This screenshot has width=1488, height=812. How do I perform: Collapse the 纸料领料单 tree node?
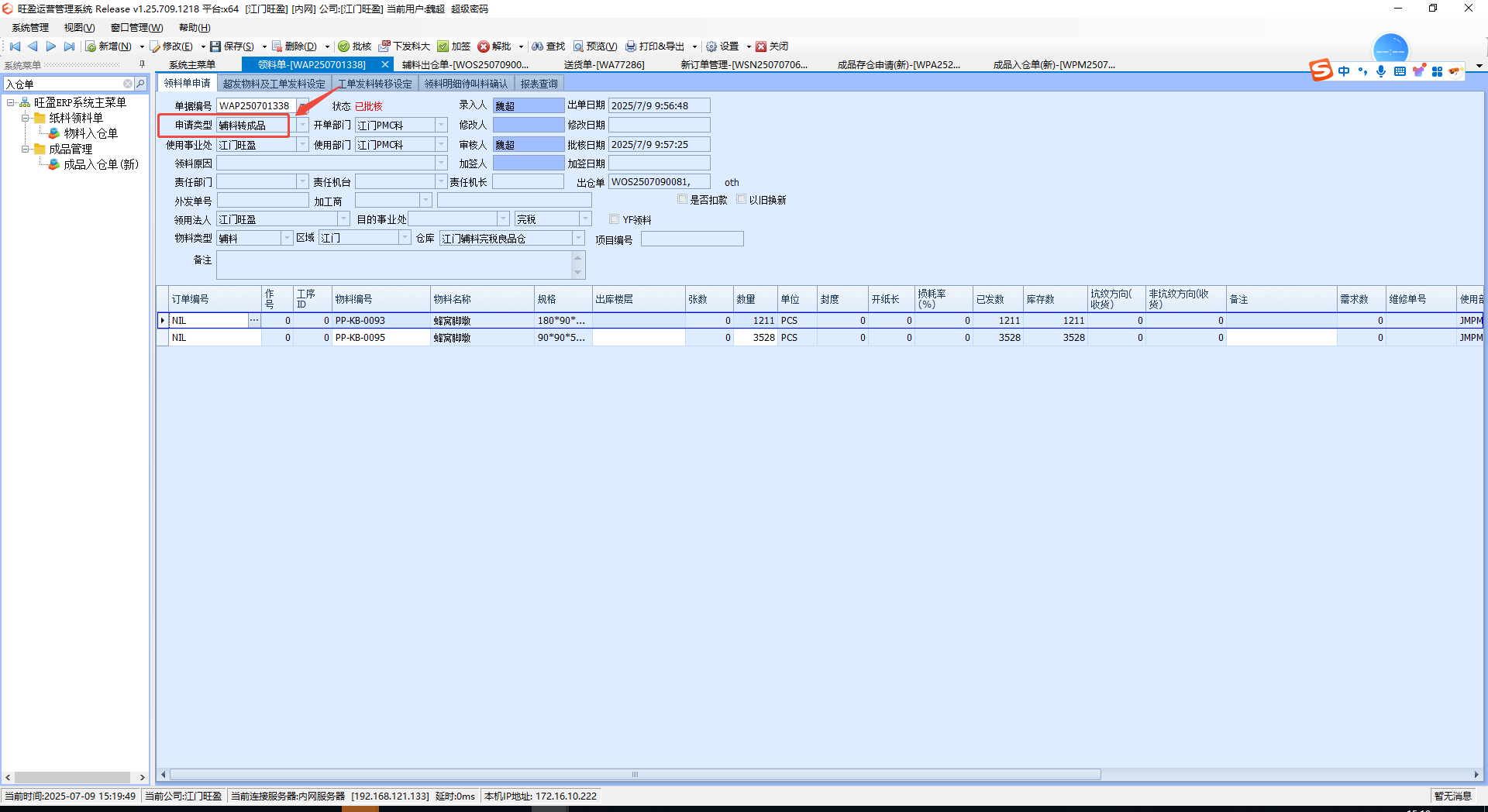[x=26, y=118]
